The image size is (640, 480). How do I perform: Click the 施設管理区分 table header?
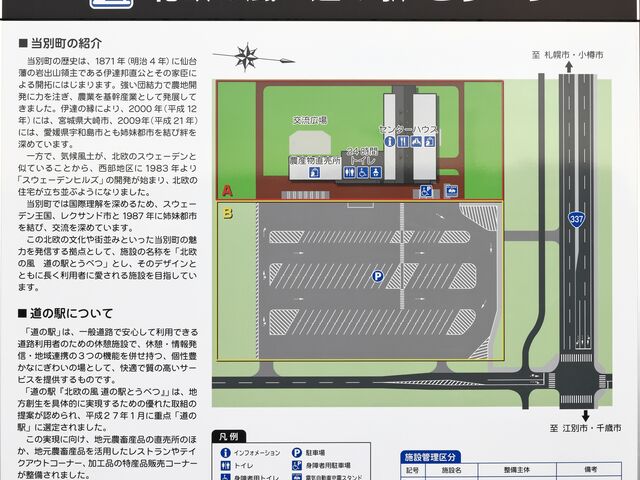(435, 455)
